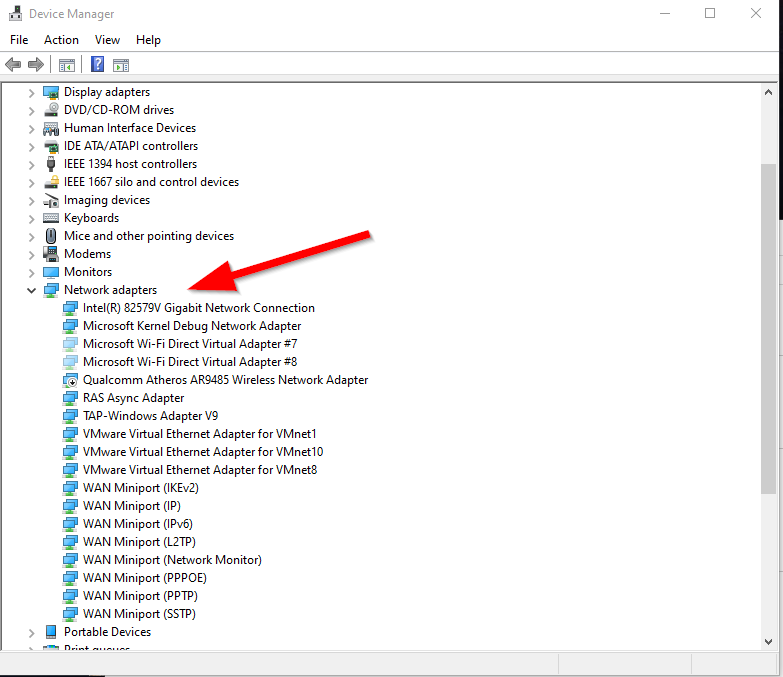
Task: Click the DVD/CD-ROM drives disc icon
Action: tap(51, 110)
